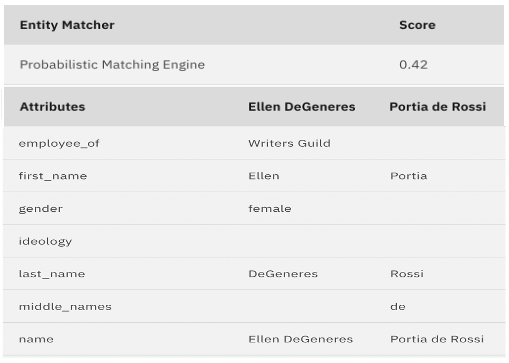Click the de middle name value
509x363 pixels.
[x=398, y=306]
